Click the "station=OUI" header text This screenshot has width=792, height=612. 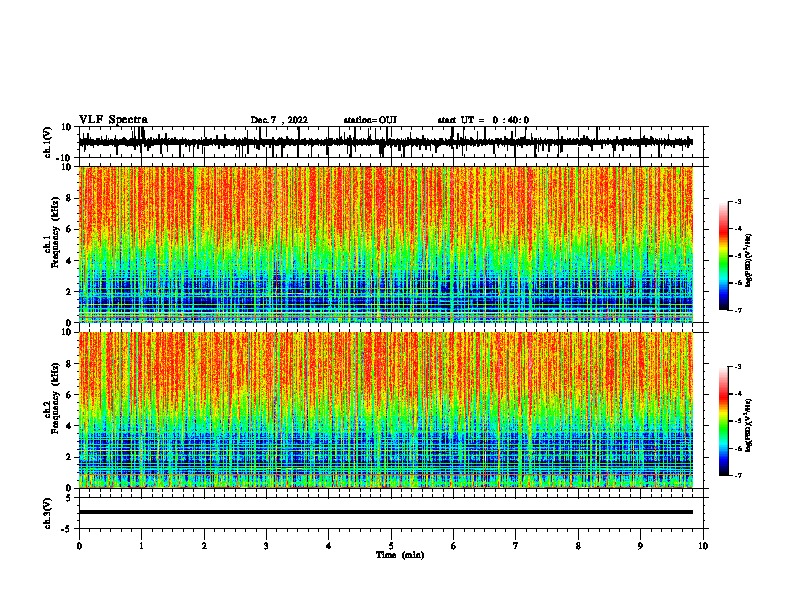(370, 120)
